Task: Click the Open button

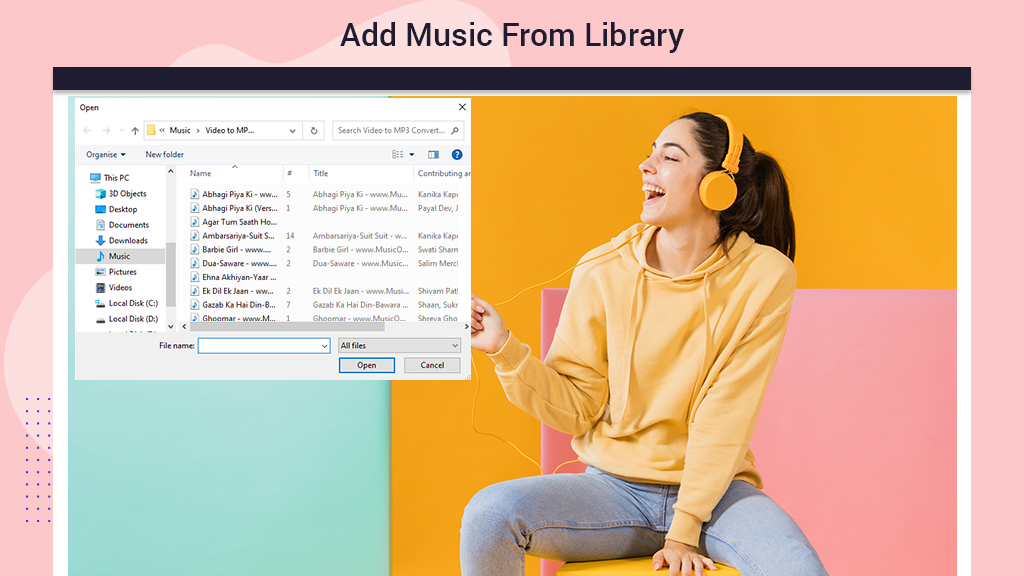Action: coord(366,365)
